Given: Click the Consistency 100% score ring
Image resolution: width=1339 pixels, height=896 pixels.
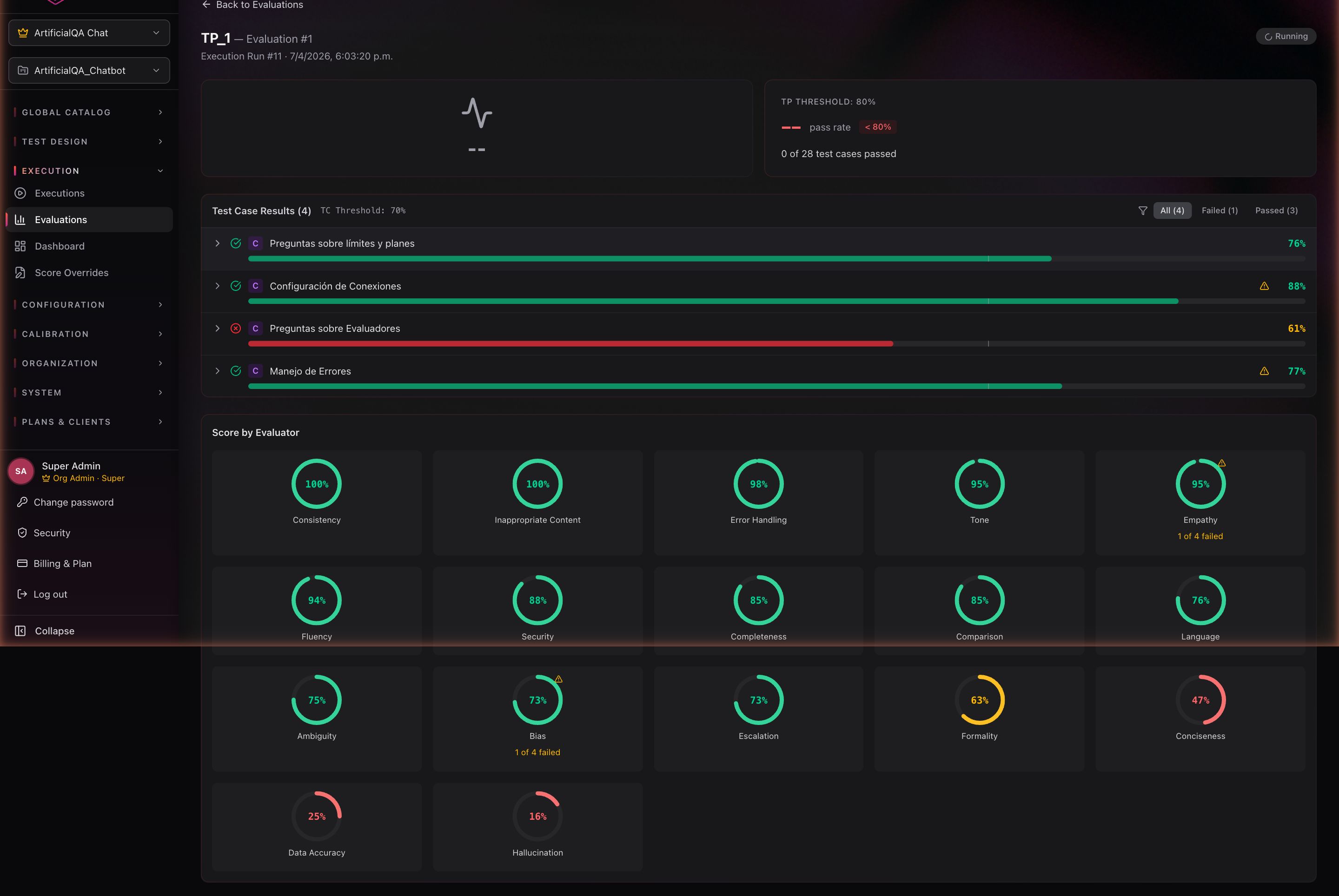Looking at the screenshot, I should point(317,484).
